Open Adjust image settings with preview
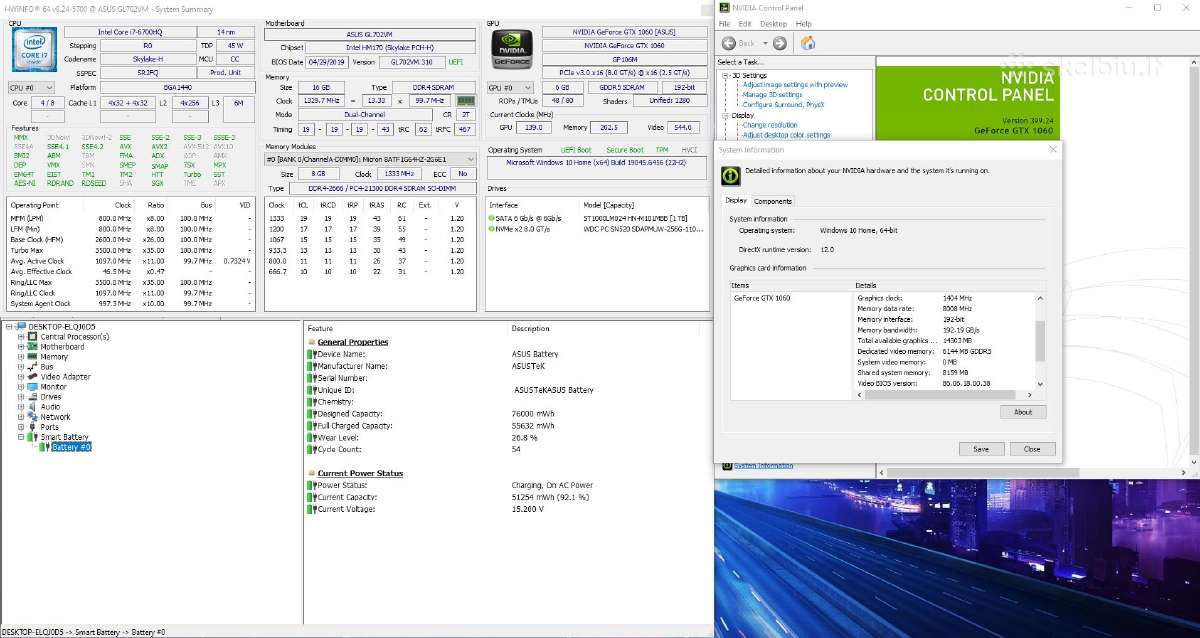Viewport: 1200px width, 638px height. click(x=795, y=85)
